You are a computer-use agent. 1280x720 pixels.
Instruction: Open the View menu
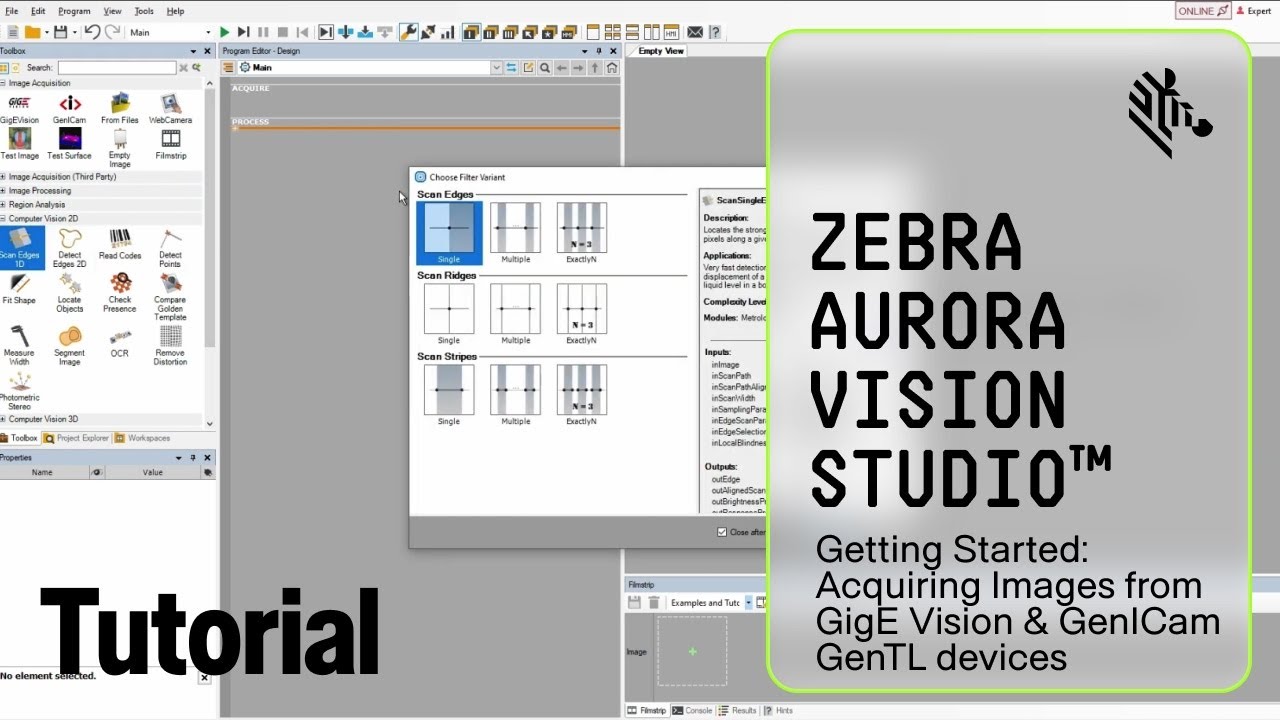(x=113, y=11)
